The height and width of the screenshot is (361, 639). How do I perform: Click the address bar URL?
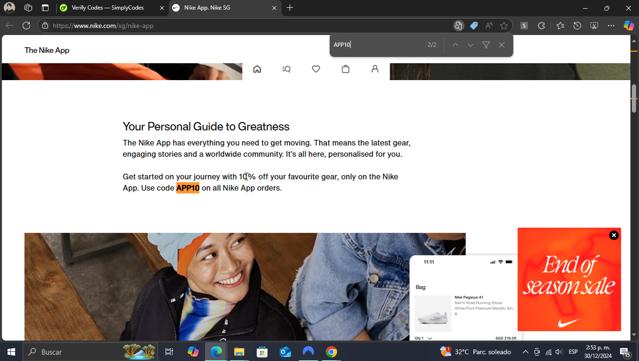pos(103,26)
